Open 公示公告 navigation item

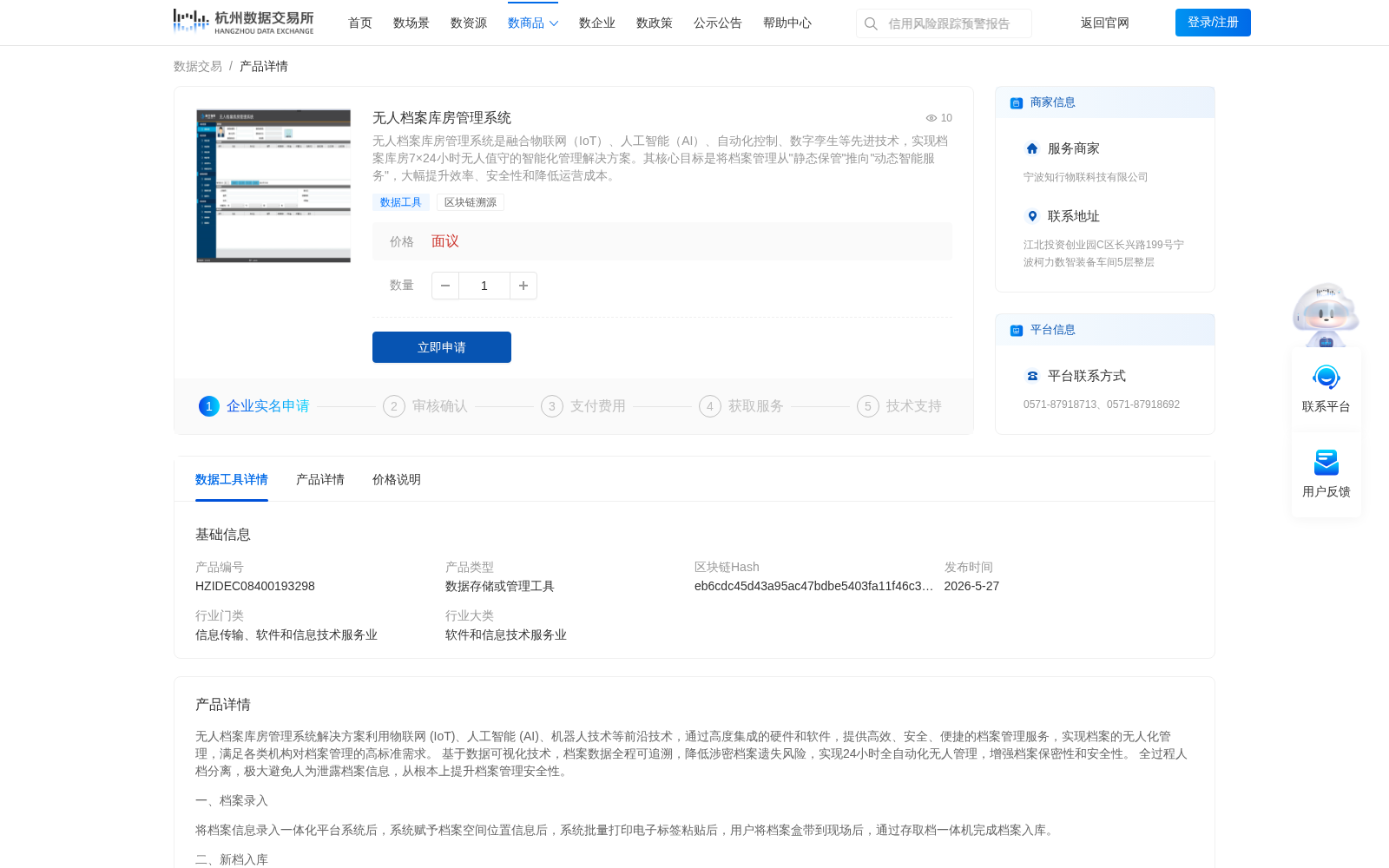tap(718, 23)
